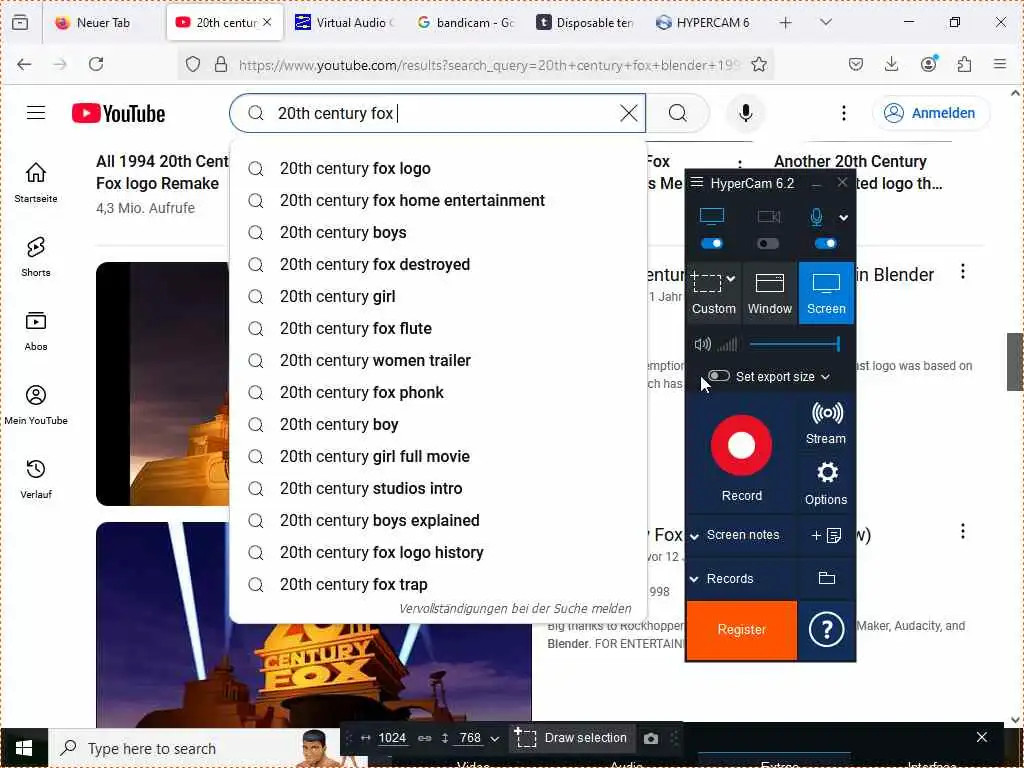Open the YouTube hamburger guide menu
Image resolution: width=1024 pixels, height=768 pixels.
36,113
